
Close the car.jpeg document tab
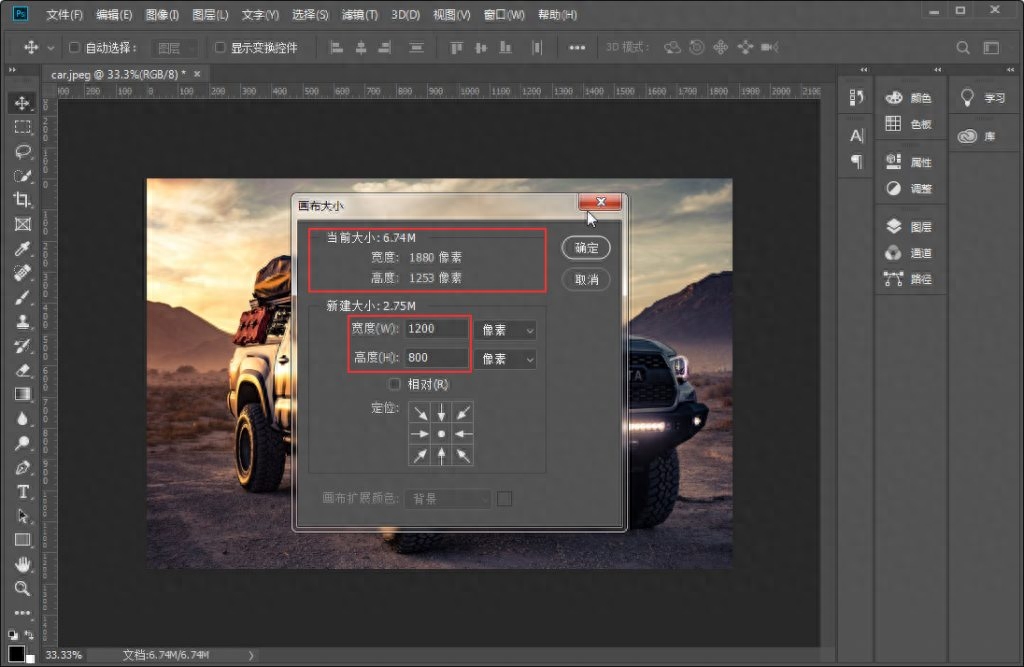(197, 74)
